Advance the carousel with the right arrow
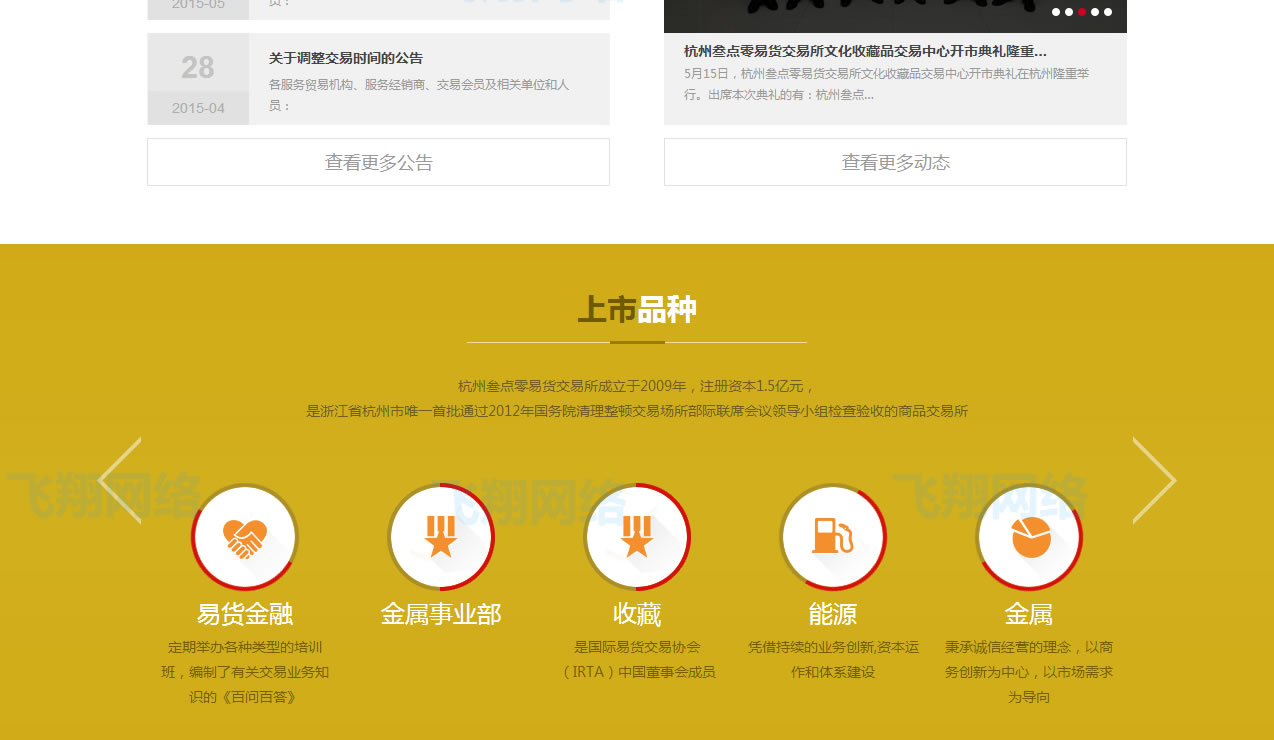This screenshot has width=1274, height=740. (x=1154, y=481)
